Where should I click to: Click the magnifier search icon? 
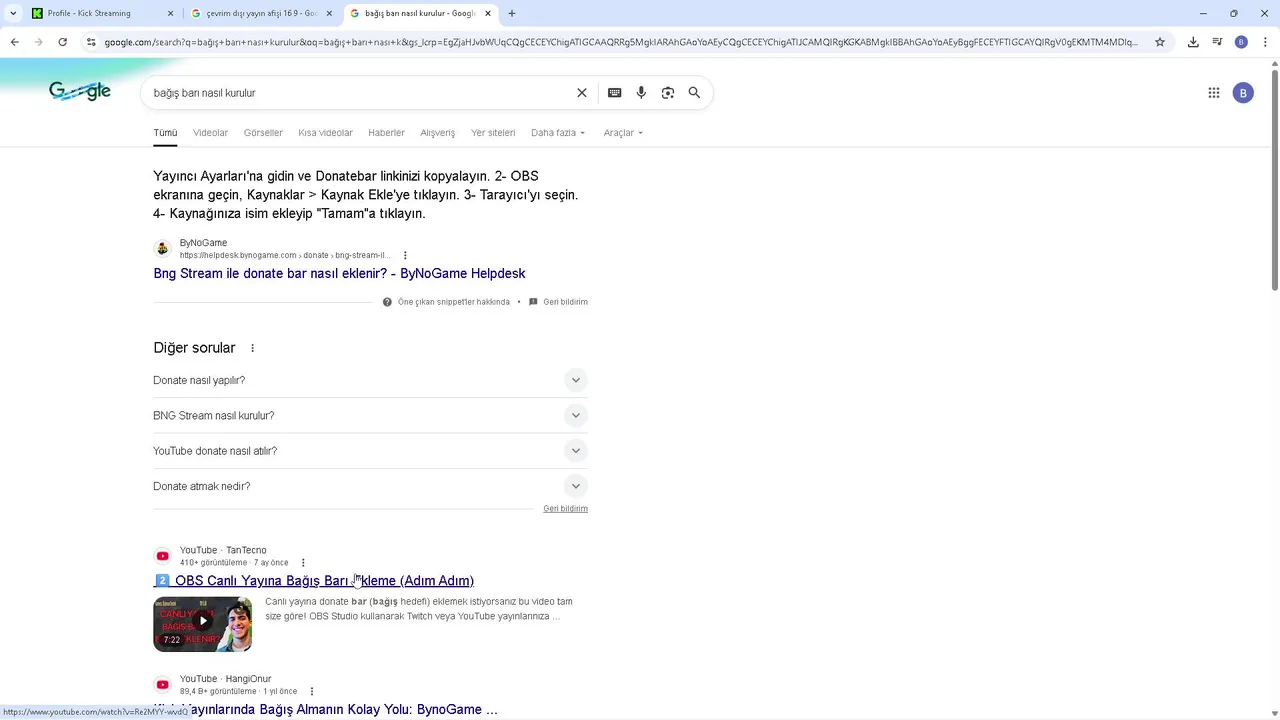694,93
